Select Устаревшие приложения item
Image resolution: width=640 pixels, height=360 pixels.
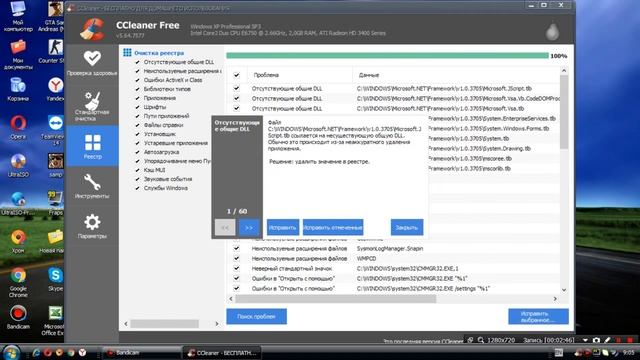coord(176,143)
